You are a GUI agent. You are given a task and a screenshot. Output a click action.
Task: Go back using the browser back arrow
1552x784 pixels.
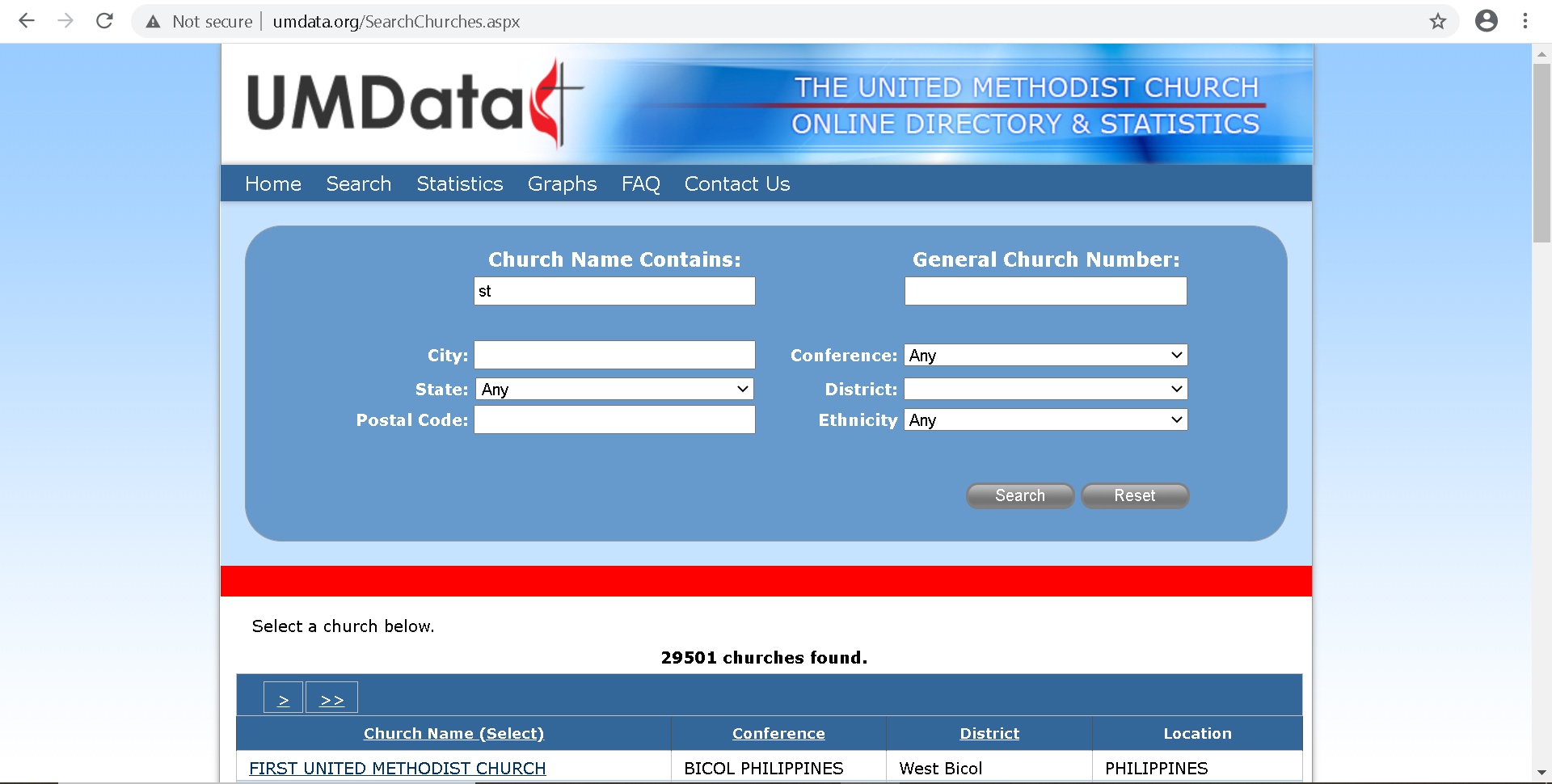pyautogui.click(x=27, y=21)
